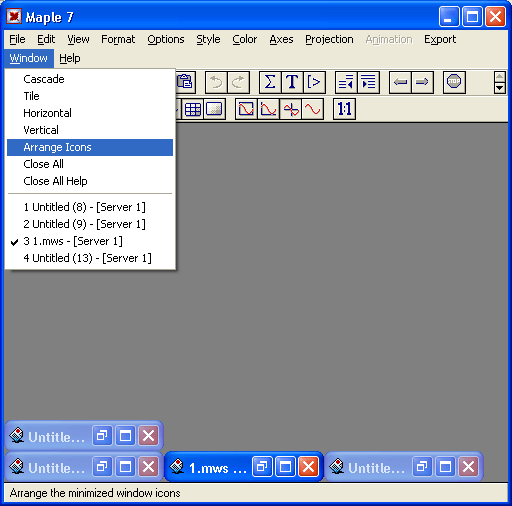
Task: Open the Projection menu
Action: 329,39
